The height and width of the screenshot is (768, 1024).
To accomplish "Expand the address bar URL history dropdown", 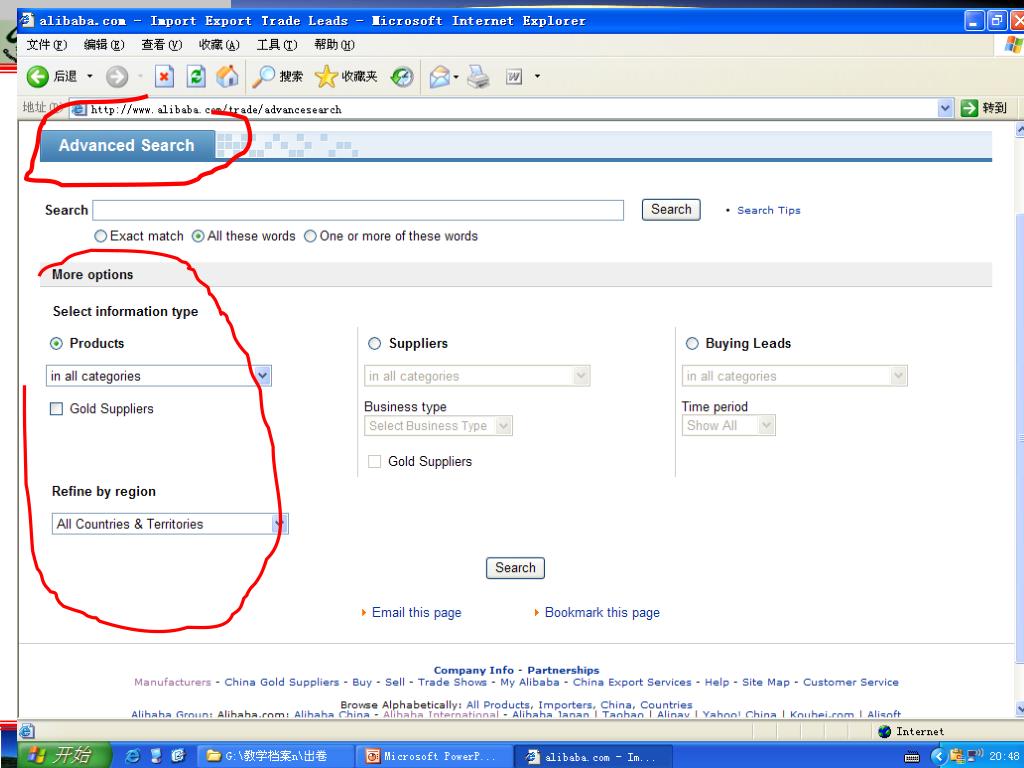I will (945, 108).
